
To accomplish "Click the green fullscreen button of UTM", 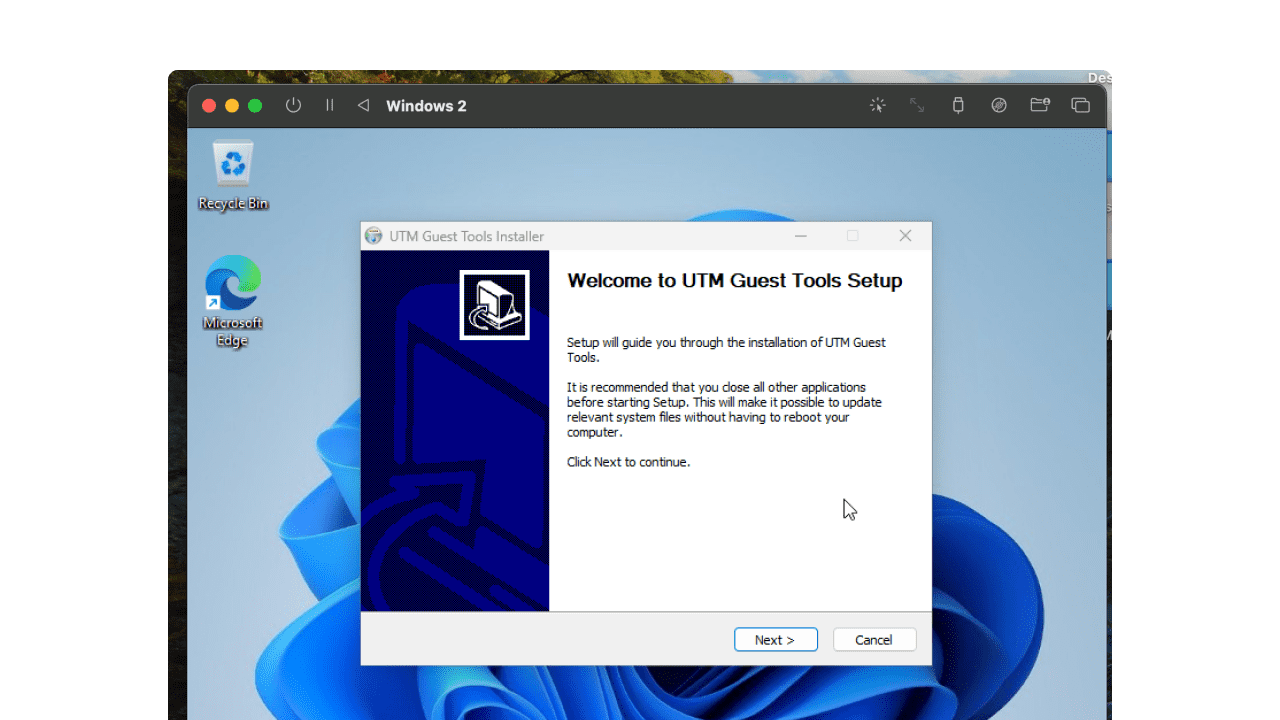I will [x=255, y=106].
